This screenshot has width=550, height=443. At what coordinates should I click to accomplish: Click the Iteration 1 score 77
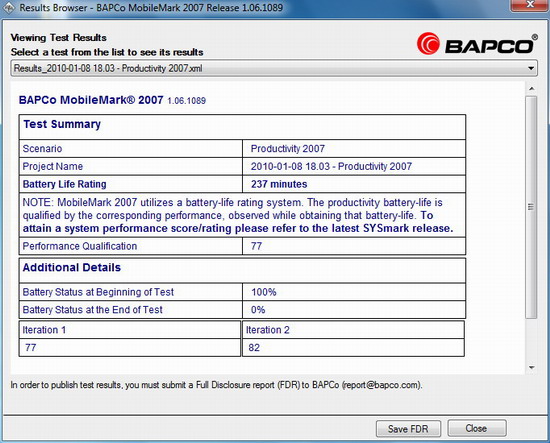(31, 348)
